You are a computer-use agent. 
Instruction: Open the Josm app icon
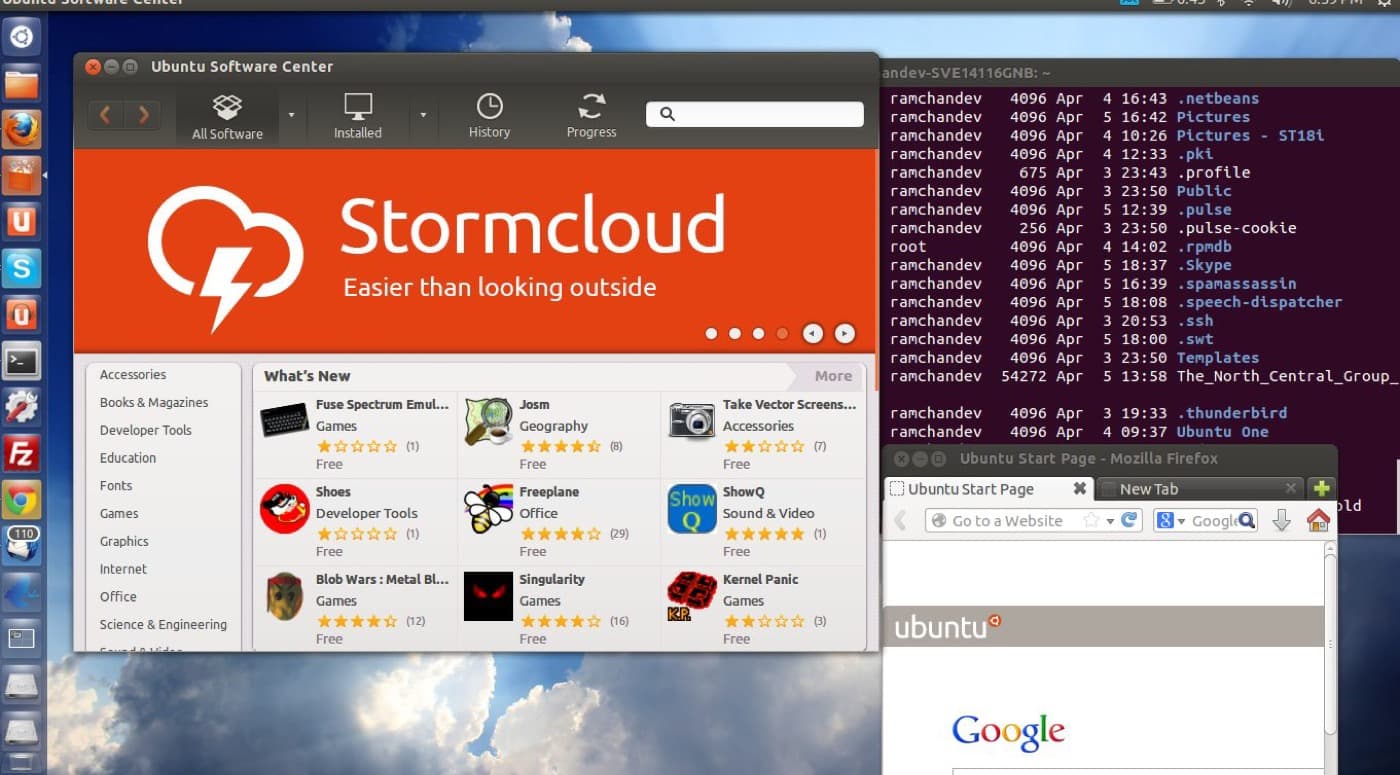point(489,421)
